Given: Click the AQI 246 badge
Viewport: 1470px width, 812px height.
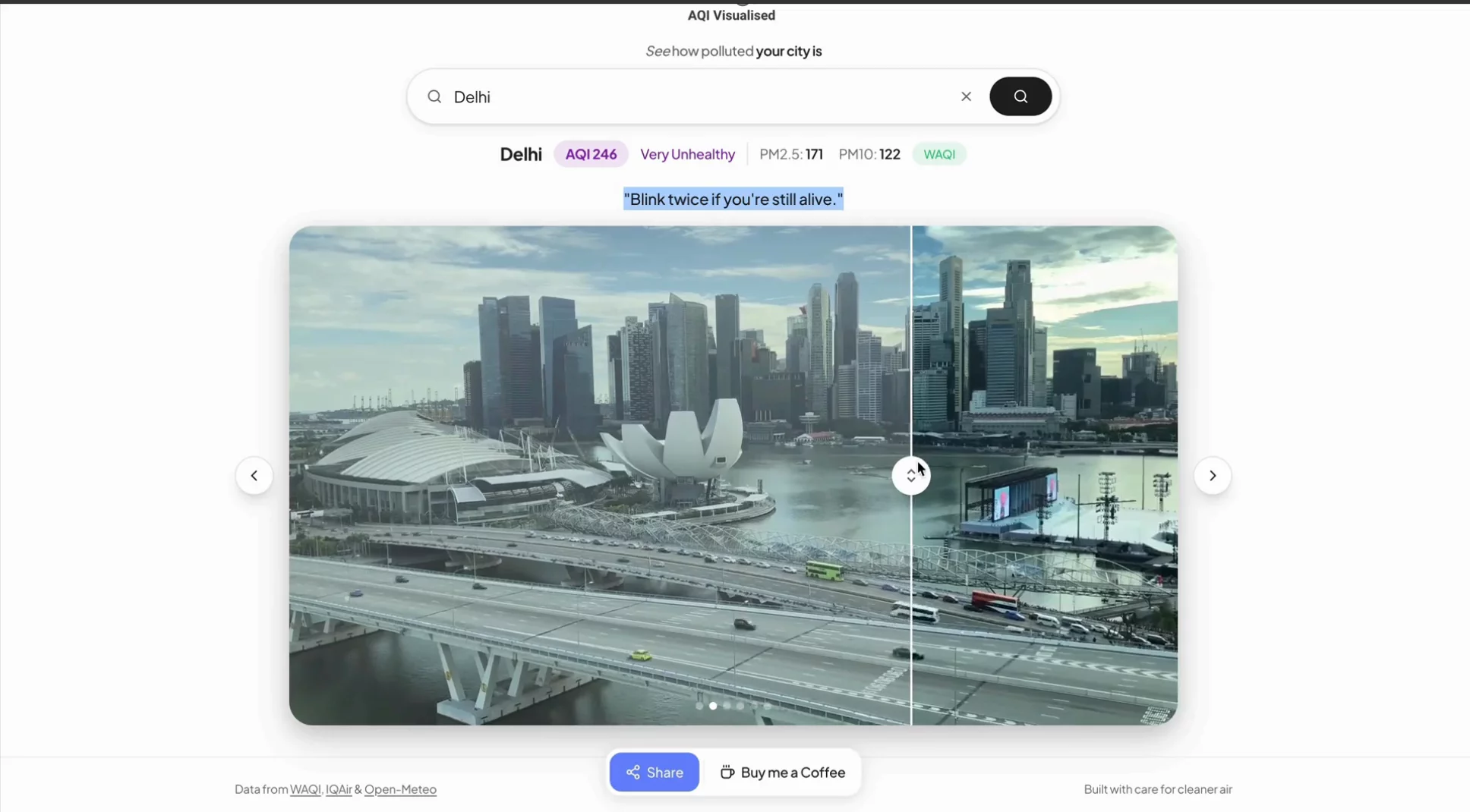Looking at the screenshot, I should coord(591,155).
